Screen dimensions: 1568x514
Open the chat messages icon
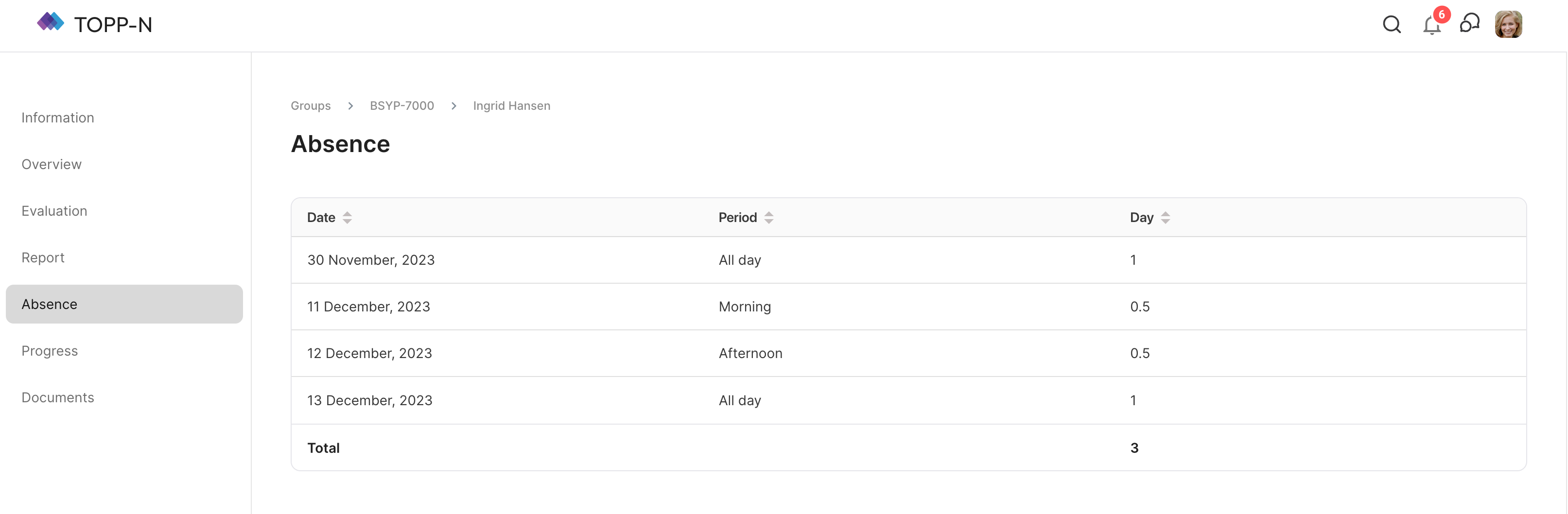click(1469, 24)
